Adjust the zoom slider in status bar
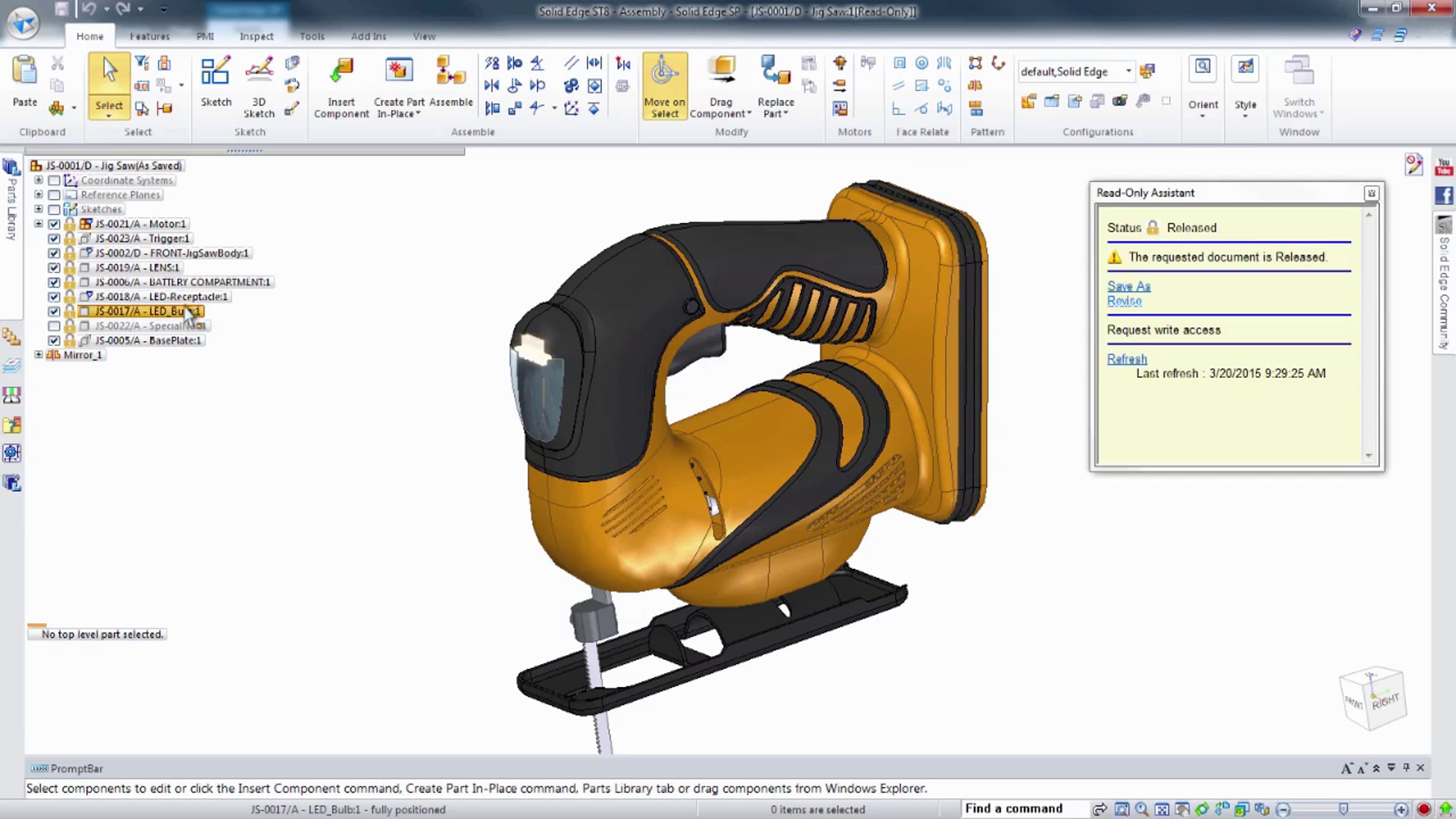Image resolution: width=1456 pixels, height=819 pixels. (x=1343, y=809)
